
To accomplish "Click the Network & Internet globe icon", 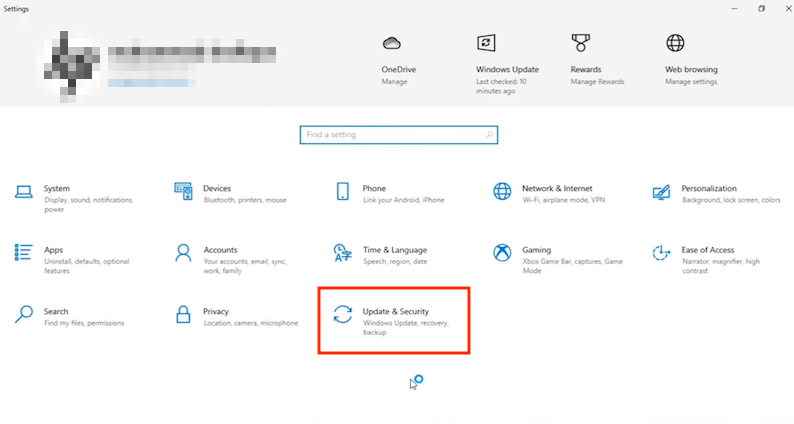I will (502, 191).
